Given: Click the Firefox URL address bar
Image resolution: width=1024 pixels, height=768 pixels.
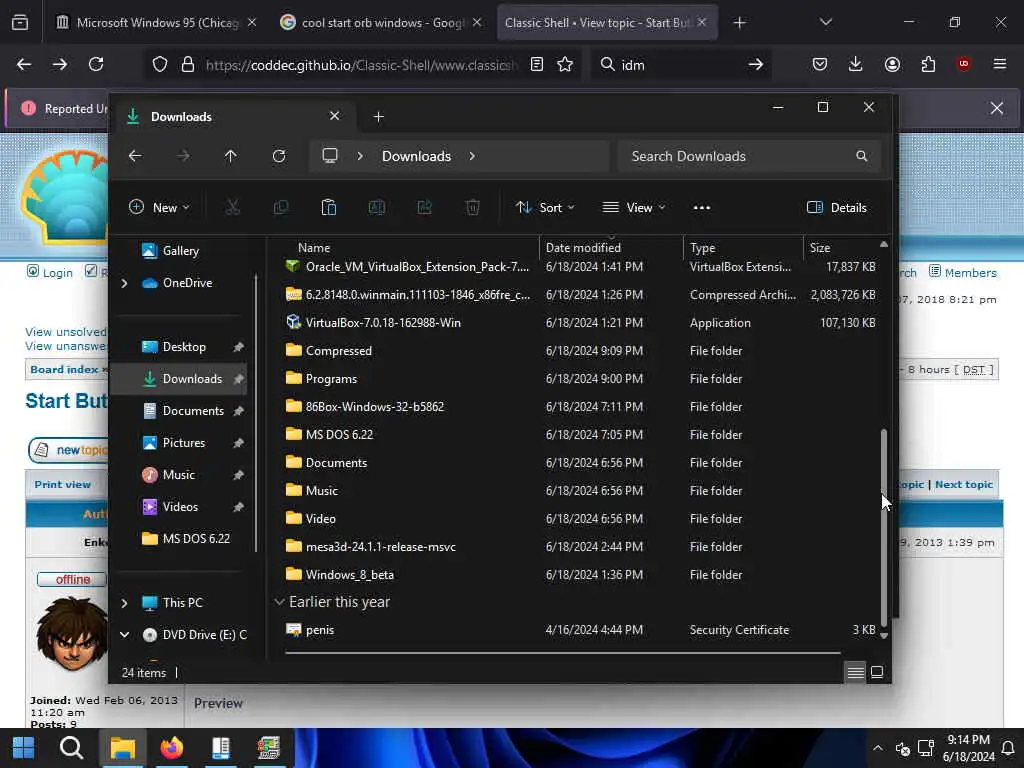Looking at the screenshot, I should click(361, 65).
